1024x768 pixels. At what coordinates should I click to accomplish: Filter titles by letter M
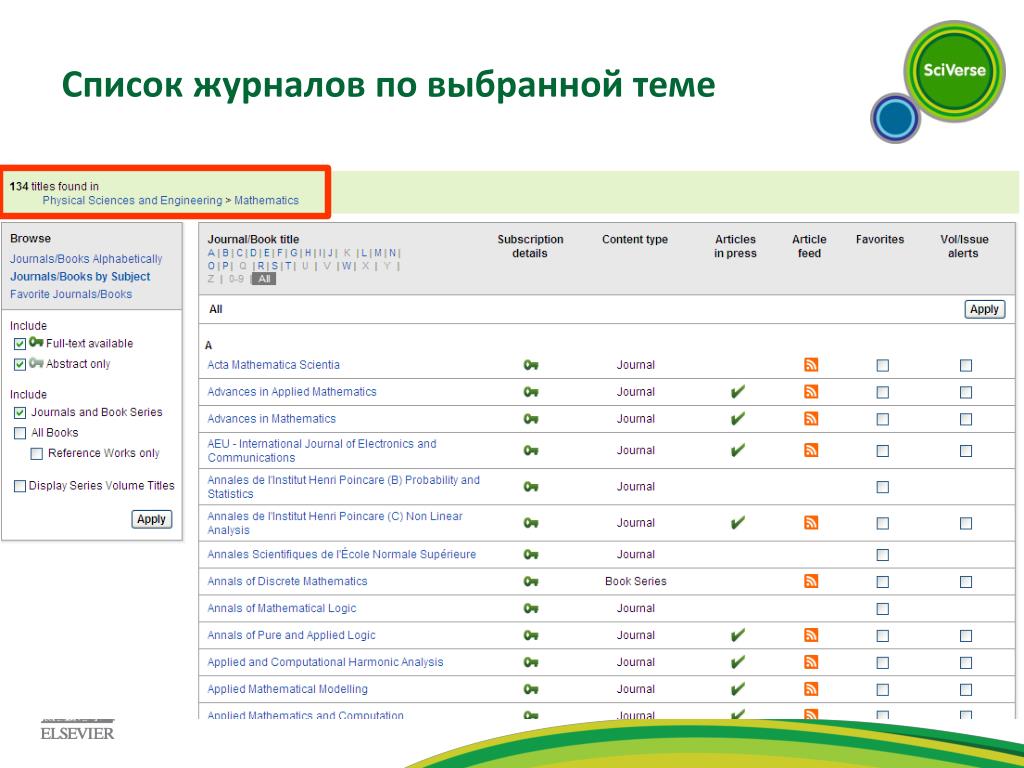pos(378,253)
